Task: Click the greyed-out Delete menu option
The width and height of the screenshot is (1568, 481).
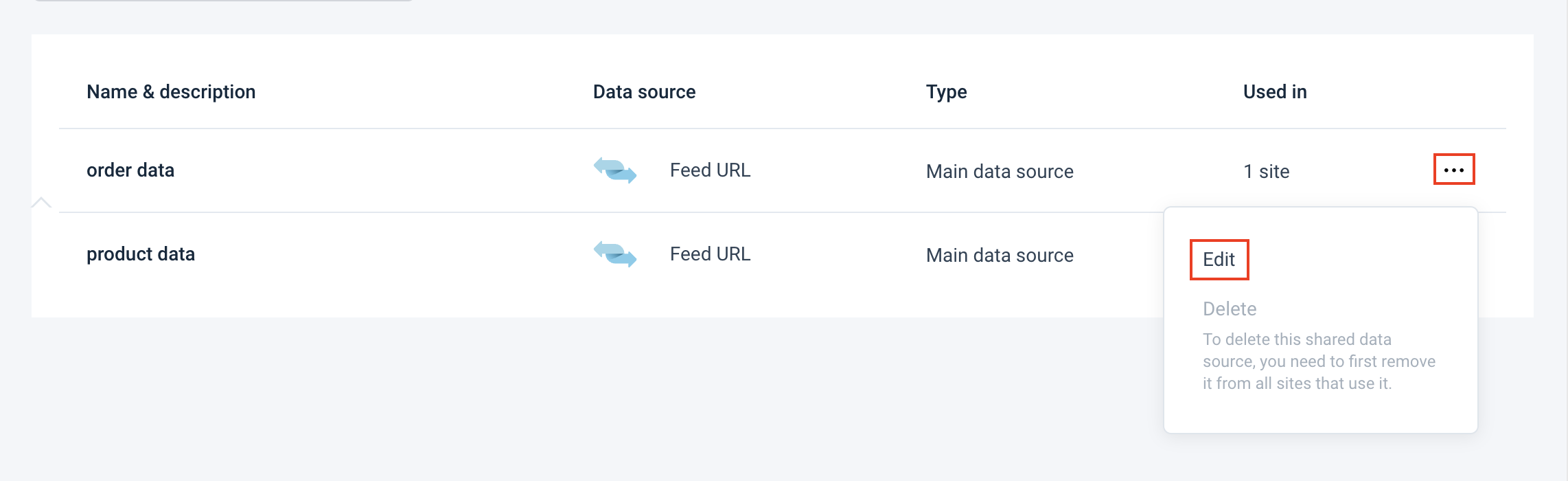Action: pyautogui.click(x=1230, y=309)
